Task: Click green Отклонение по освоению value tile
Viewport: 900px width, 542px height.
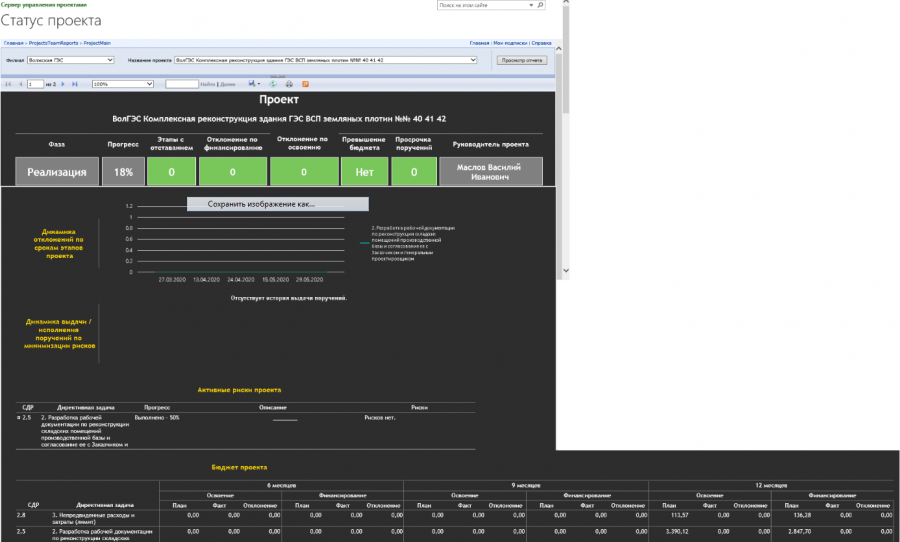Action: tap(304, 172)
